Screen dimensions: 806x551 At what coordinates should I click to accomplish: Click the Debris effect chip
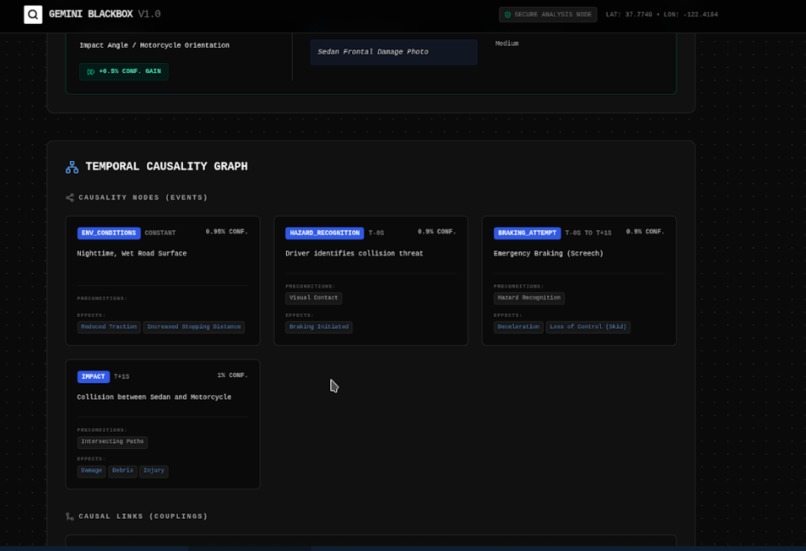click(122, 471)
